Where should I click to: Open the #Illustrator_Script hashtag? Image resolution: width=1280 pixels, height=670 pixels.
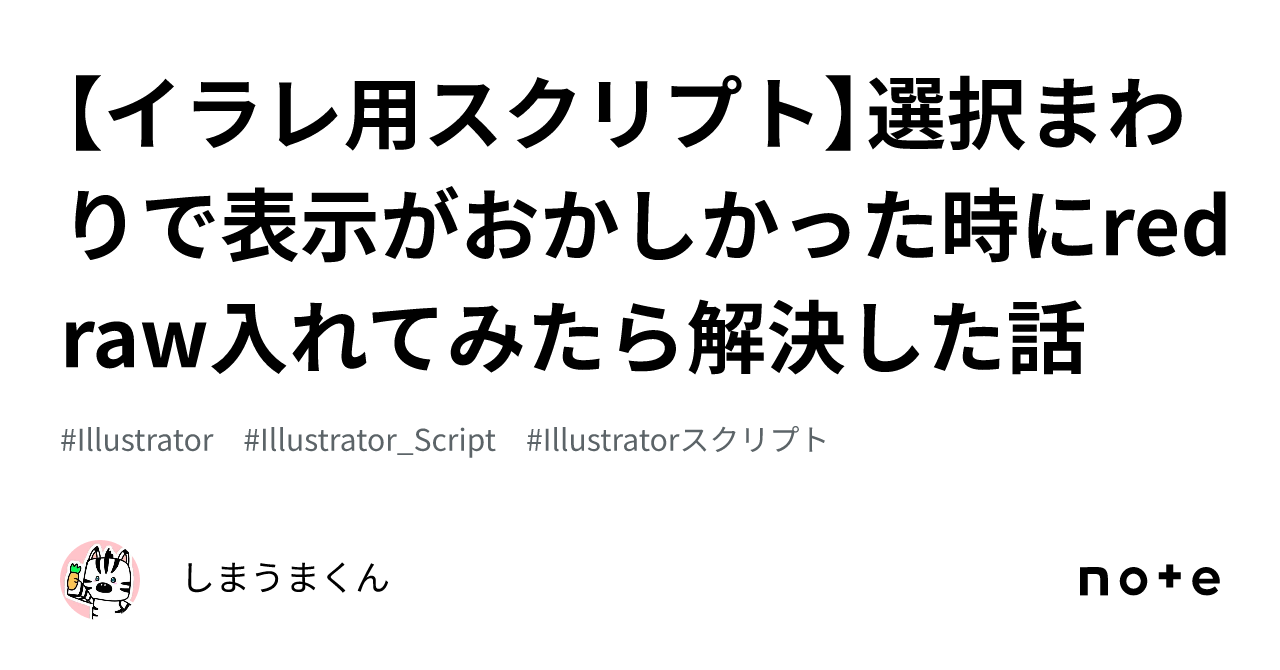369,440
